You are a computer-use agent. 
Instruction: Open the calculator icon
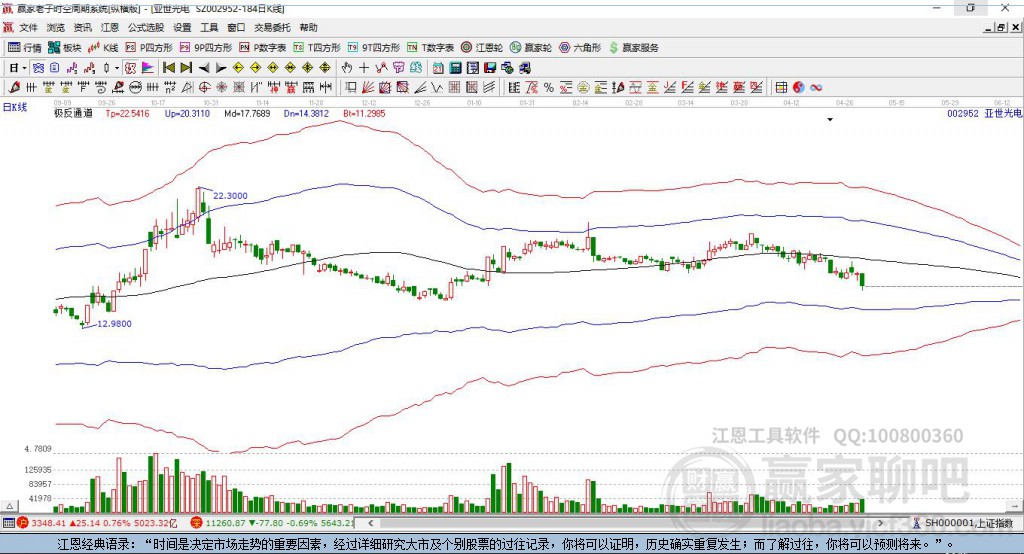(x=455, y=68)
